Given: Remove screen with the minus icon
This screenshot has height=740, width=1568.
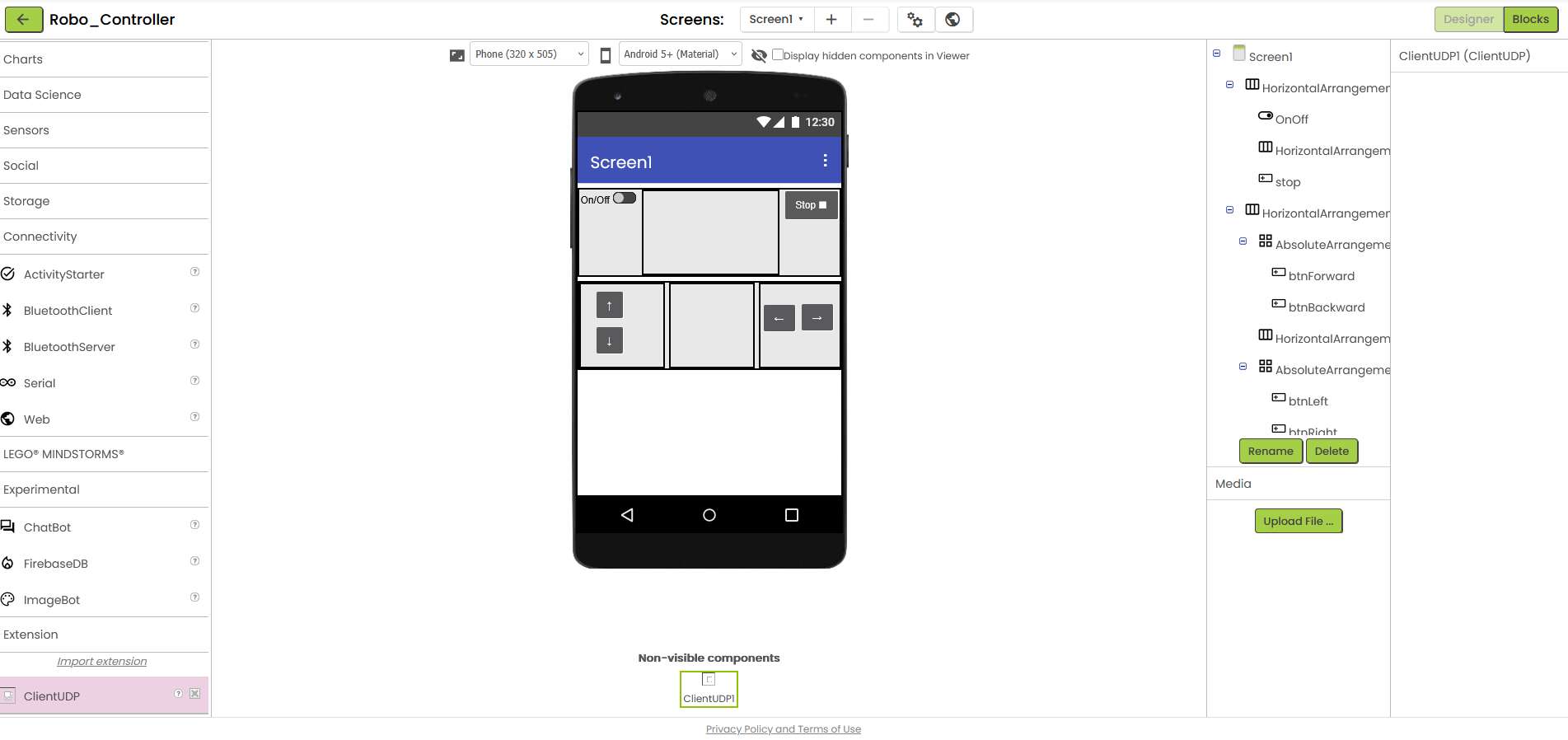Looking at the screenshot, I should 868,19.
